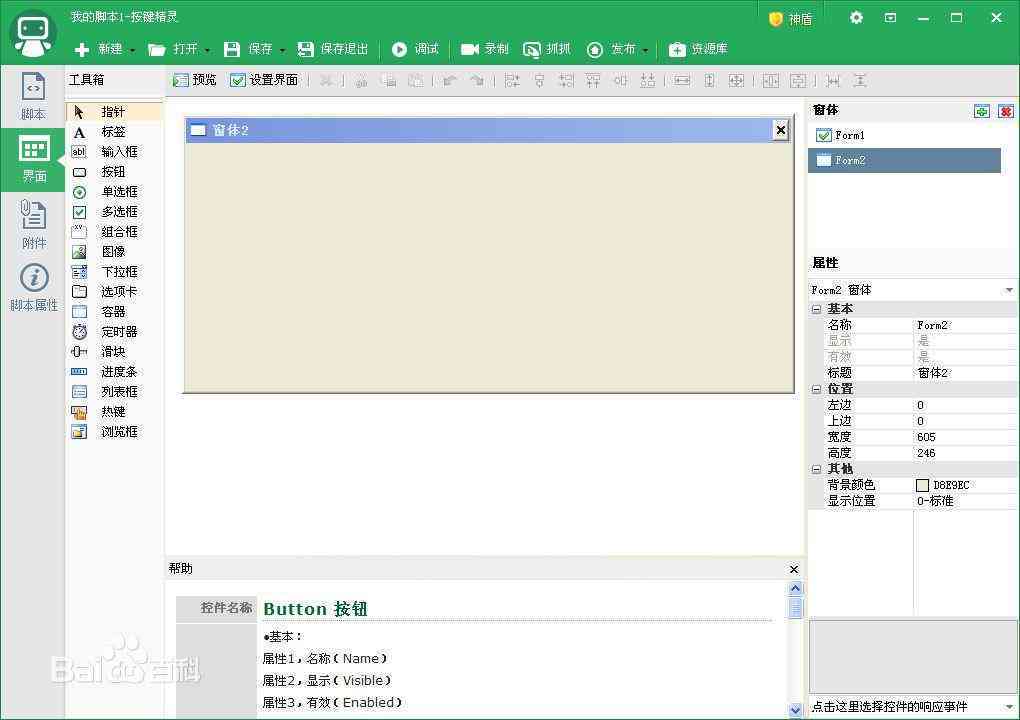Select Form1 in the 窗体 list
Image resolution: width=1020 pixels, height=720 pixels.
pyautogui.click(x=904, y=135)
